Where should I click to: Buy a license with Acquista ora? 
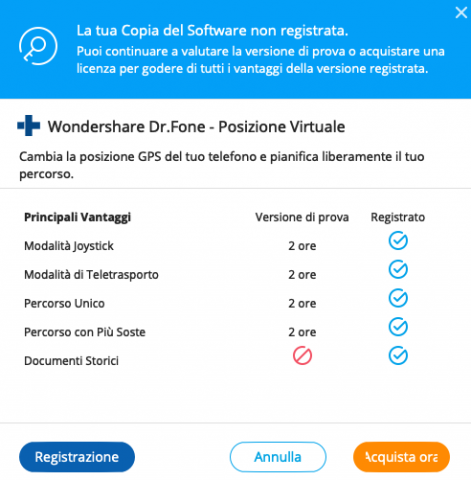[x=401, y=457]
